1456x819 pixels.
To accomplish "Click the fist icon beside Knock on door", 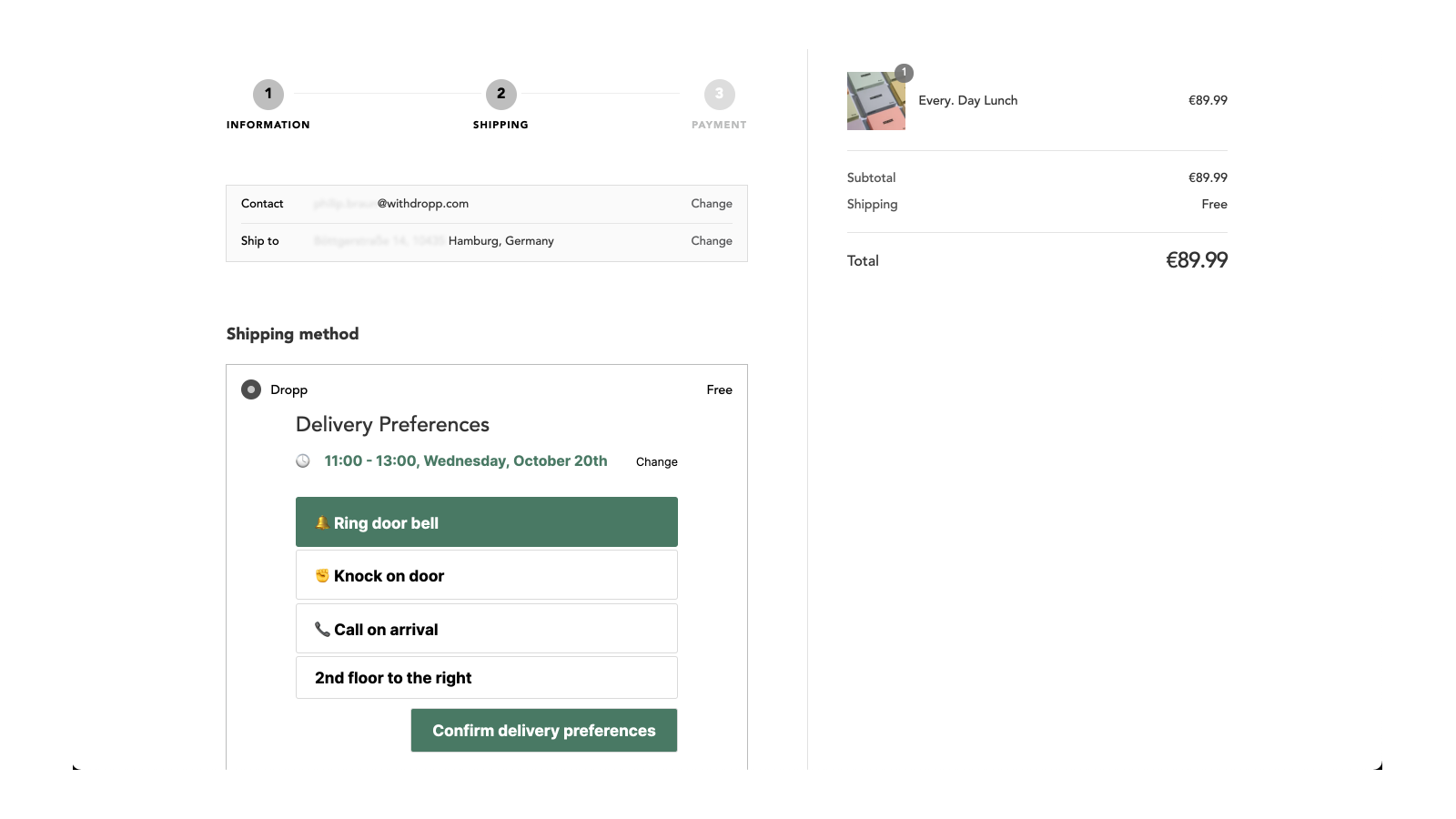I will pyautogui.click(x=322, y=575).
